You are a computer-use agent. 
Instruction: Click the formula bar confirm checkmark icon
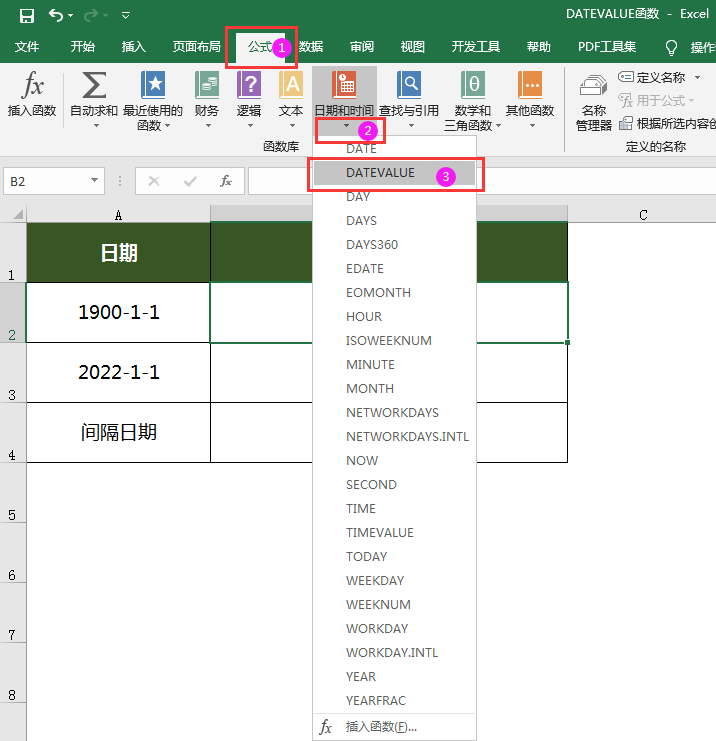[190, 181]
